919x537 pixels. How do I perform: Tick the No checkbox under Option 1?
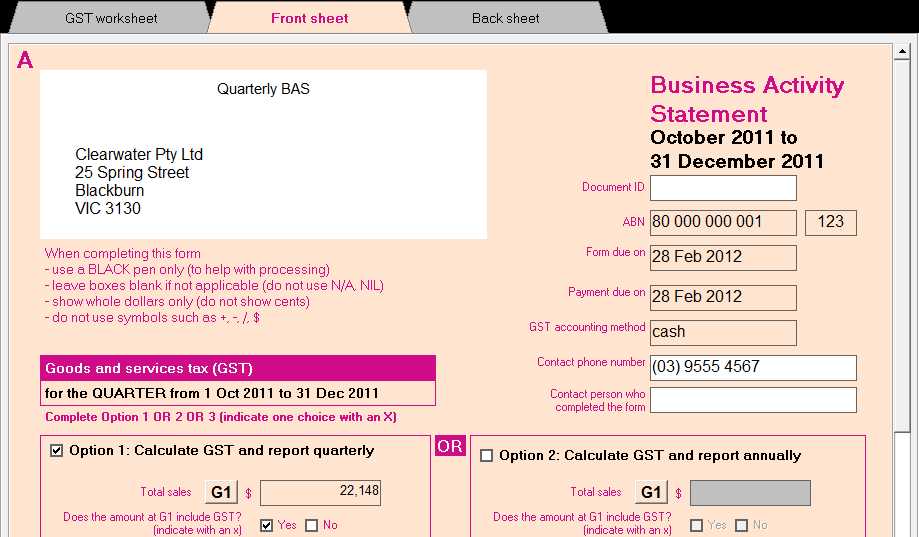tap(312, 525)
